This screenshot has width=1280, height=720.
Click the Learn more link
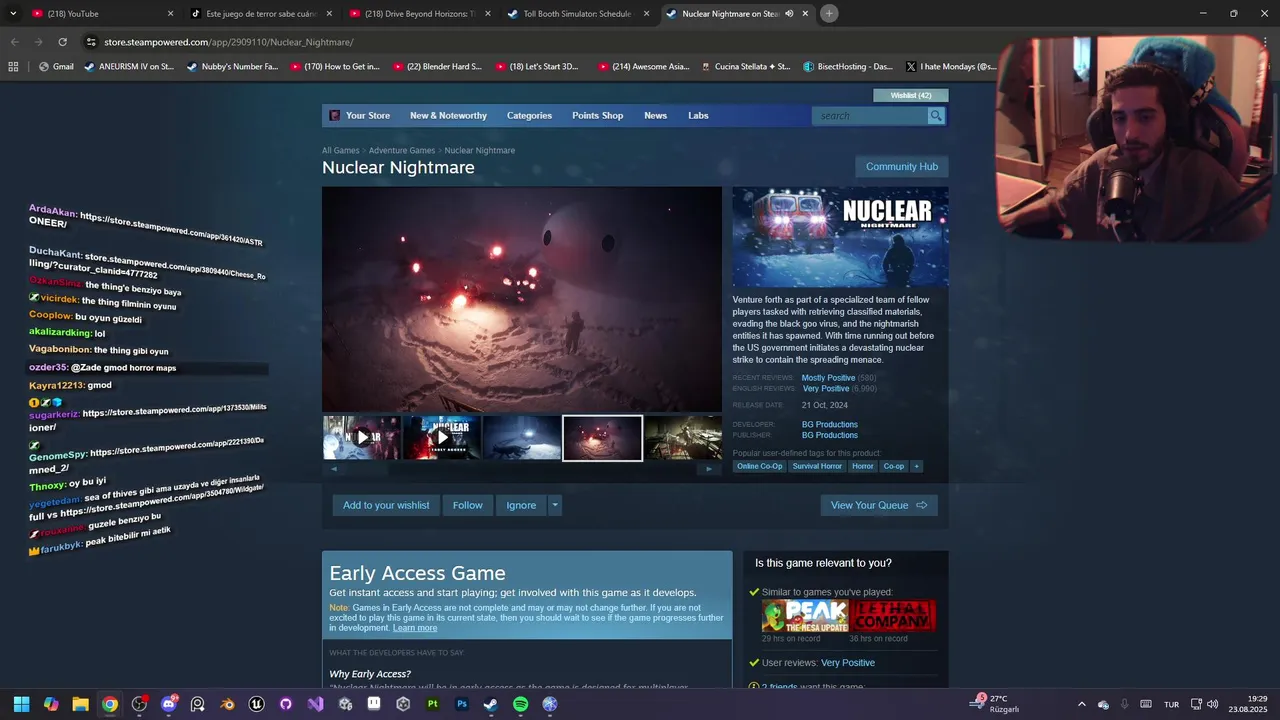(x=415, y=628)
